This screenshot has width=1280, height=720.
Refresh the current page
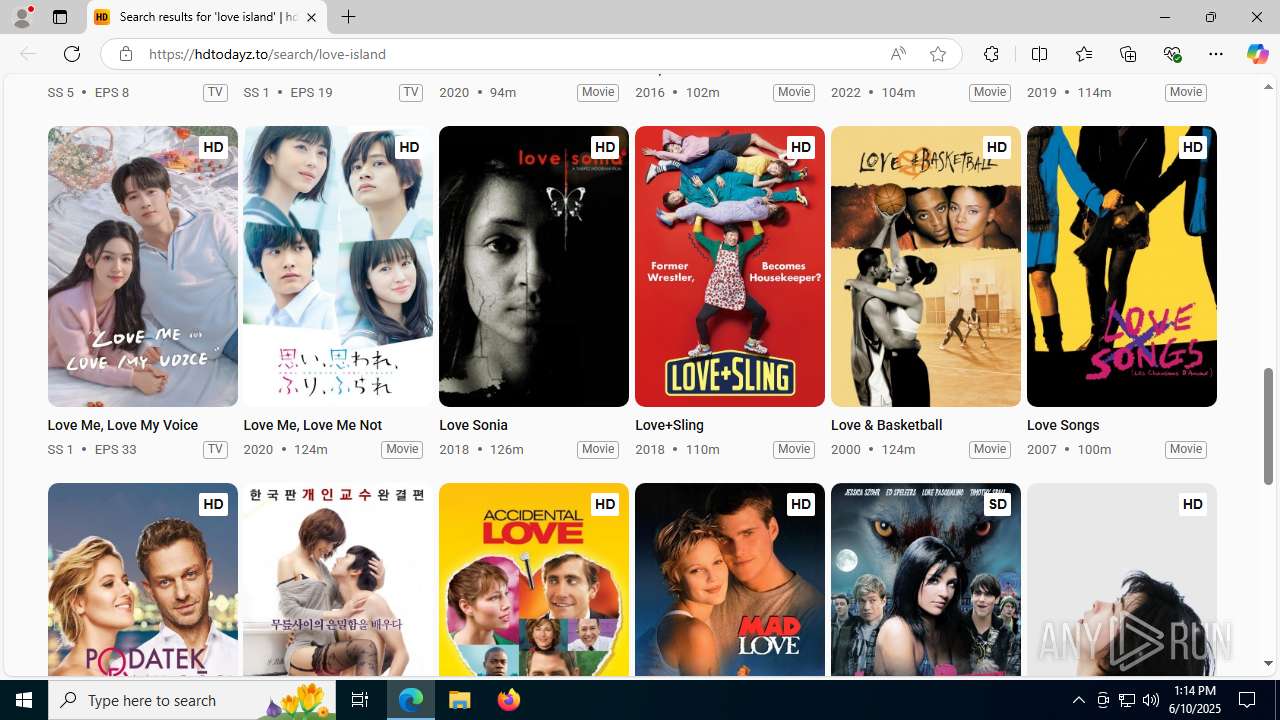pyautogui.click(x=72, y=54)
